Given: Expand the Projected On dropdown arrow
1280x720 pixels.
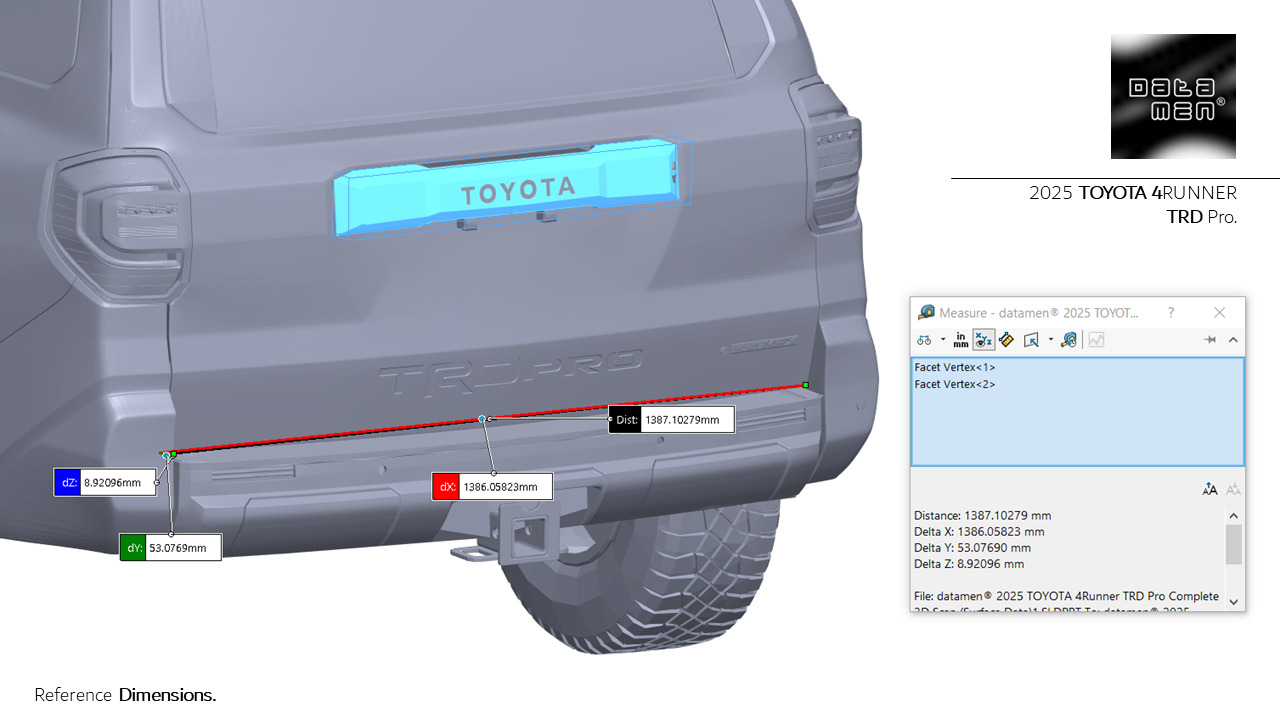Looking at the screenshot, I should click(x=1051, y=340).
